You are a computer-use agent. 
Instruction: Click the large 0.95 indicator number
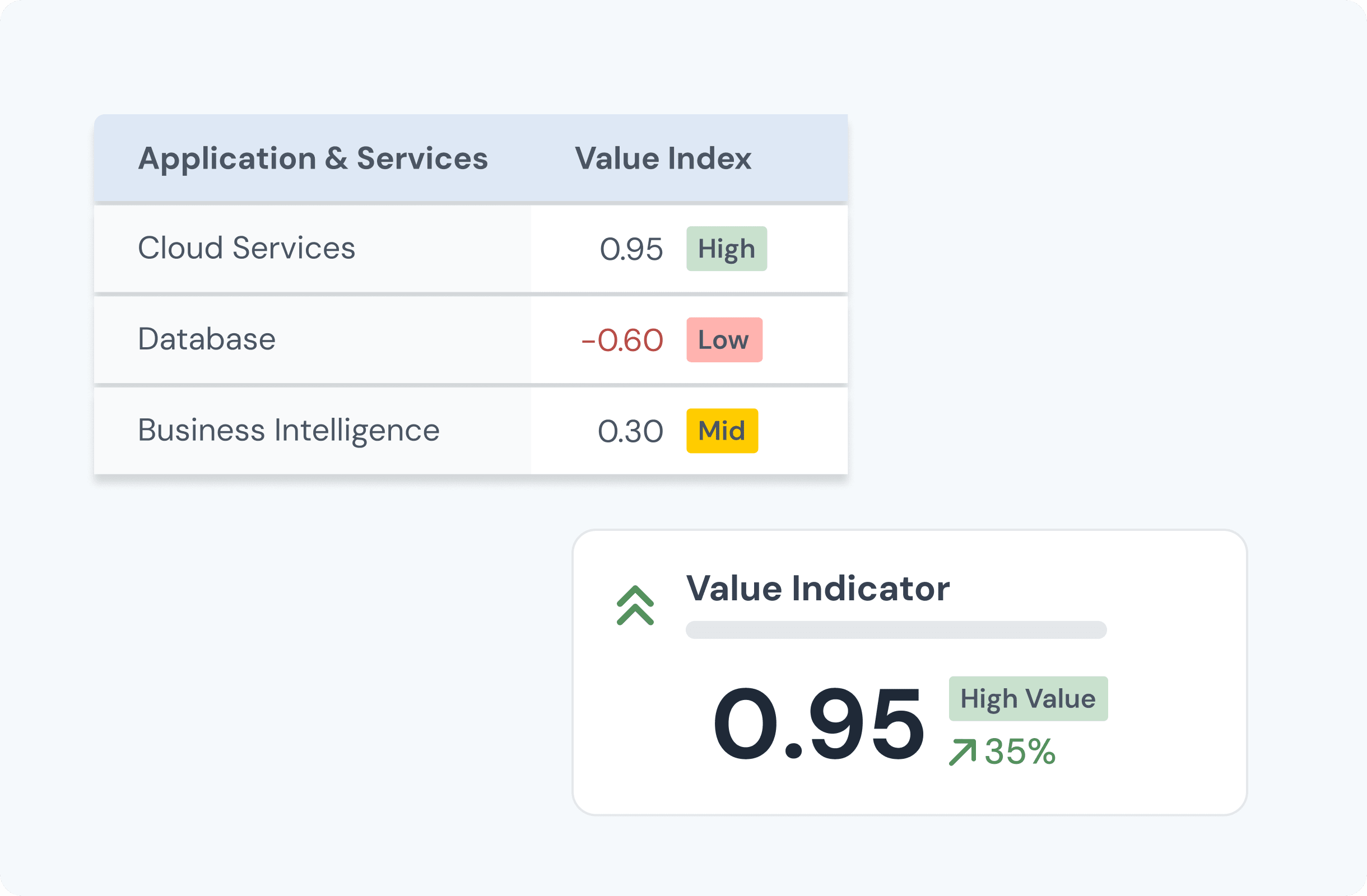818,725
